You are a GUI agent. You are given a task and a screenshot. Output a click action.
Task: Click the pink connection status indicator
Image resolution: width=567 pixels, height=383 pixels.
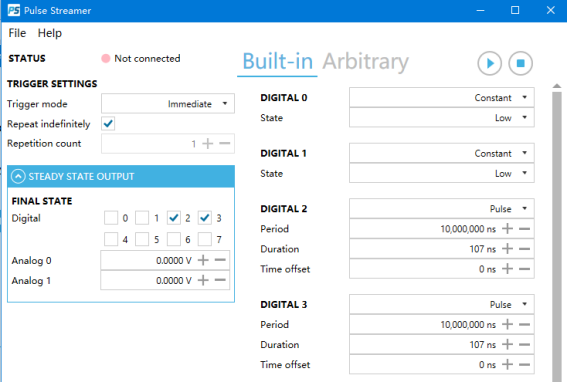[x=106, y=59]
